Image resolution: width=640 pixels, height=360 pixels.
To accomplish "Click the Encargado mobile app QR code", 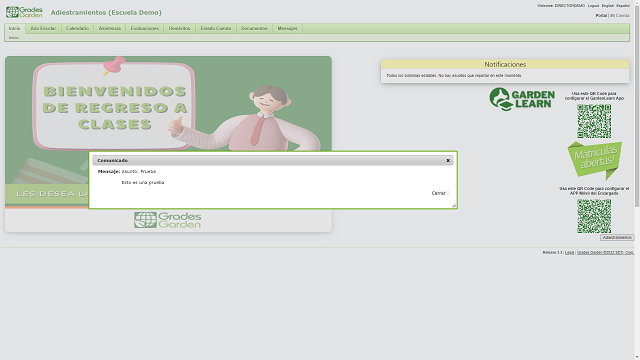I will pyautogui.click(x=594, y=216).
